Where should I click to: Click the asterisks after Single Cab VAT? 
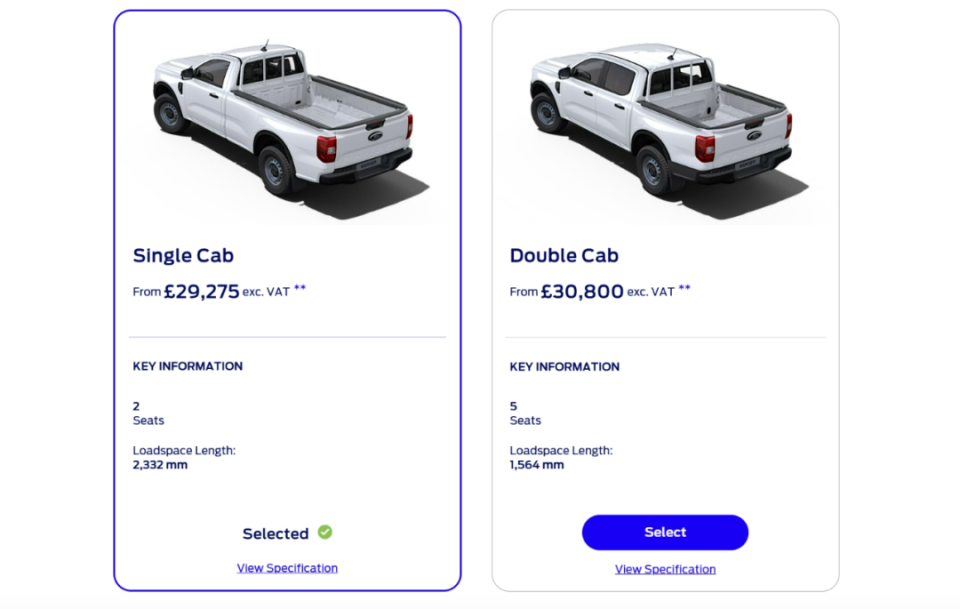pyautogui.click(x=300, y=288)
